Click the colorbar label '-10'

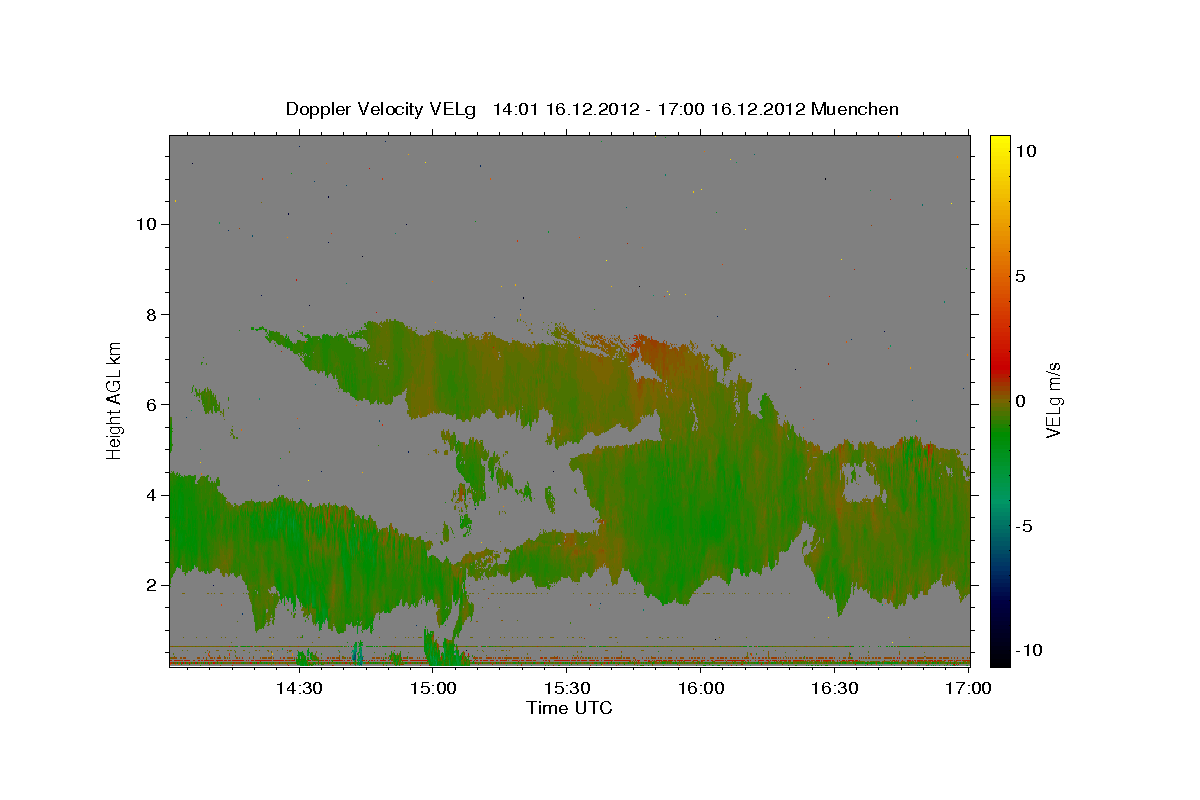pos(1028,651)
